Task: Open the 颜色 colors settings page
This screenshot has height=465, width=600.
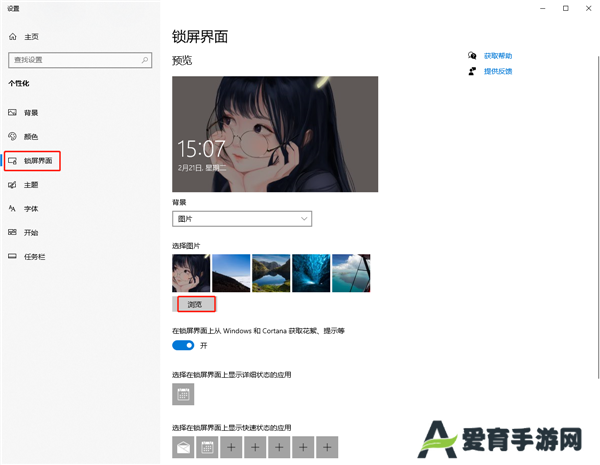Action: click(24, 137)
